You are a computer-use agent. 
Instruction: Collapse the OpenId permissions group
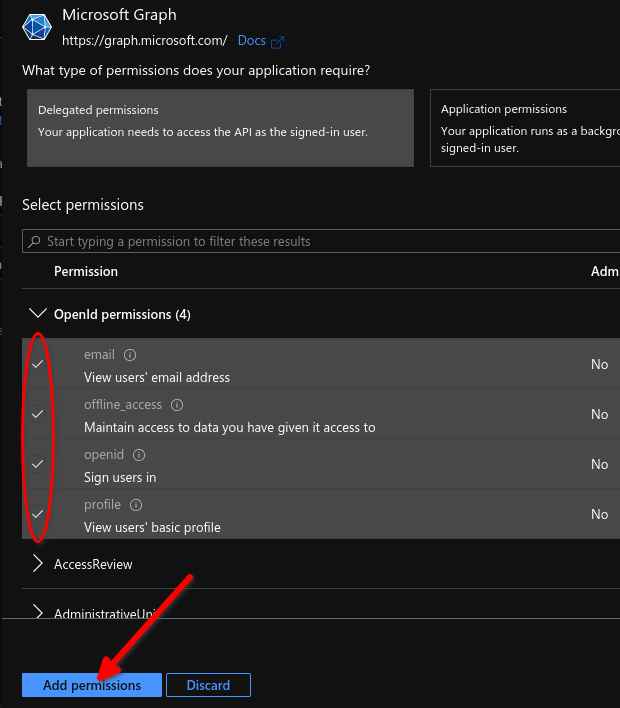[x=38, y=314]
